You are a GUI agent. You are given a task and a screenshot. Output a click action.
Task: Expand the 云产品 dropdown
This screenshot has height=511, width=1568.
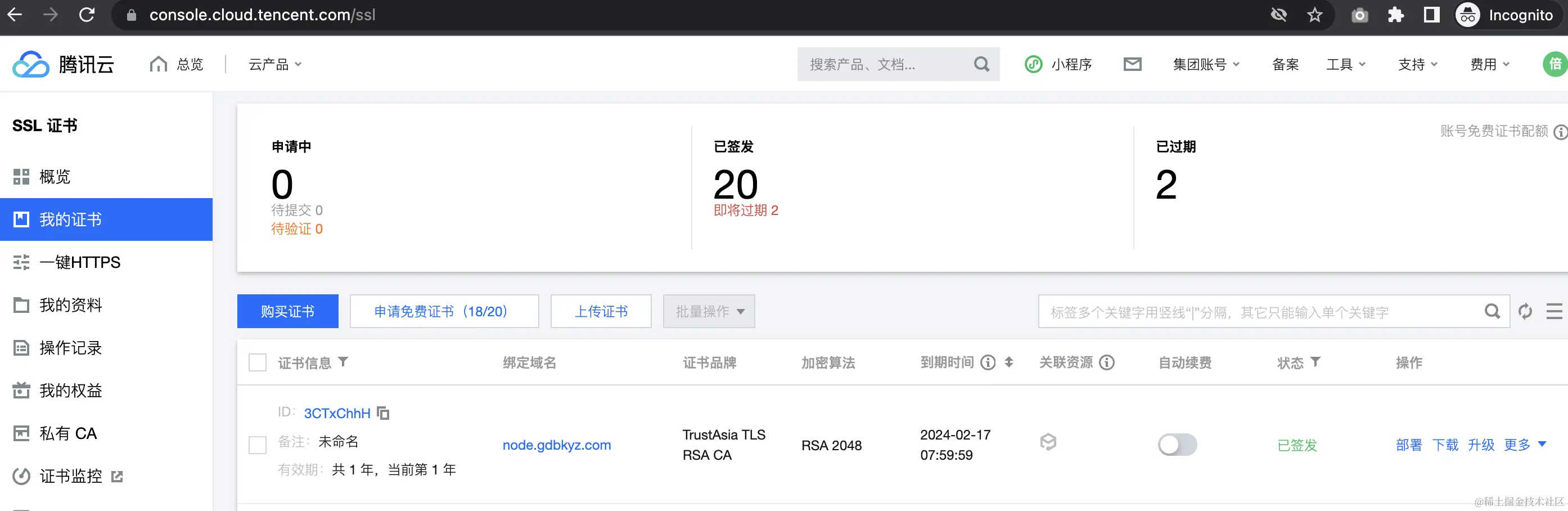tap(275, 64)
